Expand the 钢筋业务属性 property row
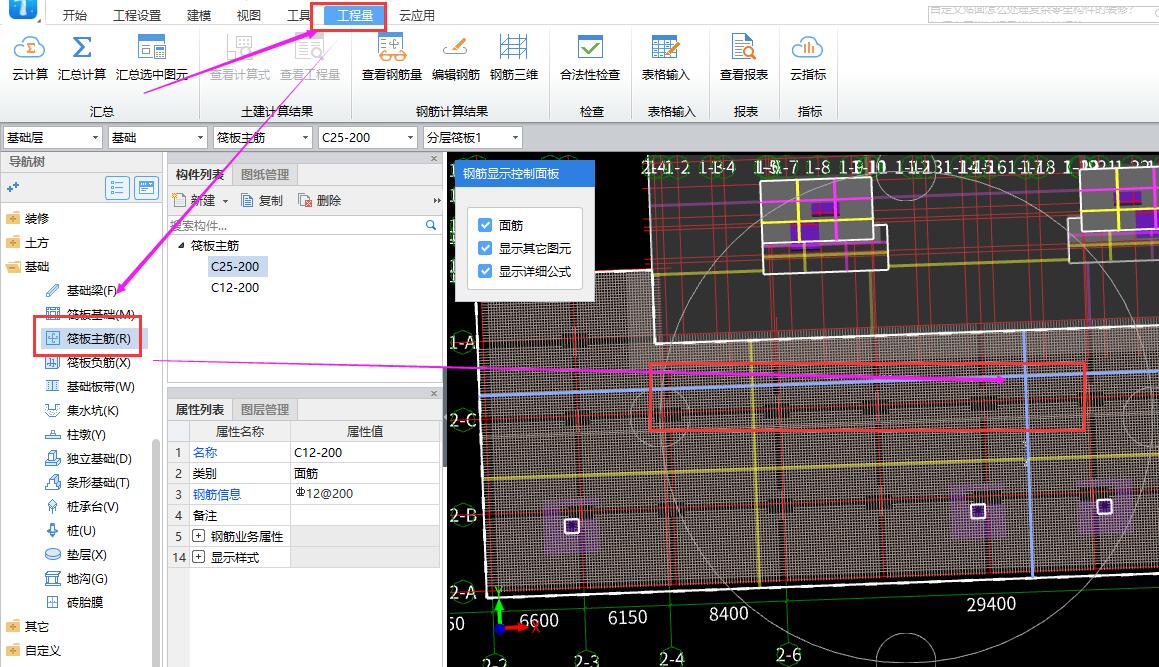The image size is (1159, 667). (198, 535)
